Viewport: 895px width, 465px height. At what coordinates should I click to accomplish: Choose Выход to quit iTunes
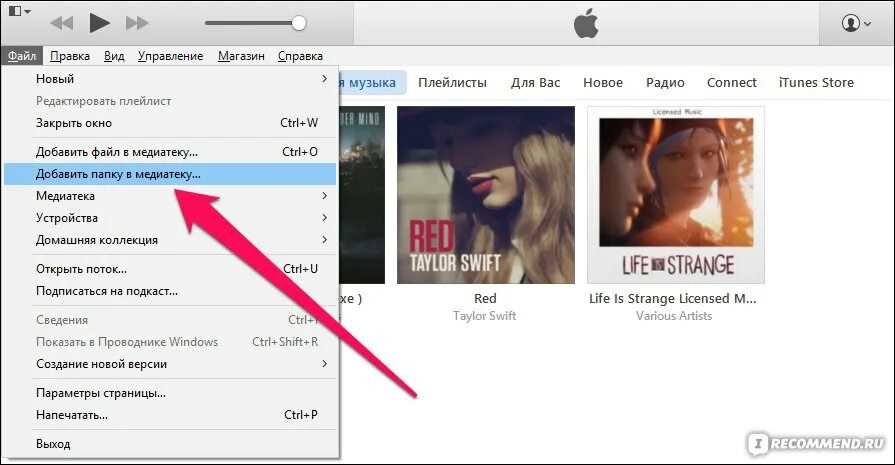(170, 444)
